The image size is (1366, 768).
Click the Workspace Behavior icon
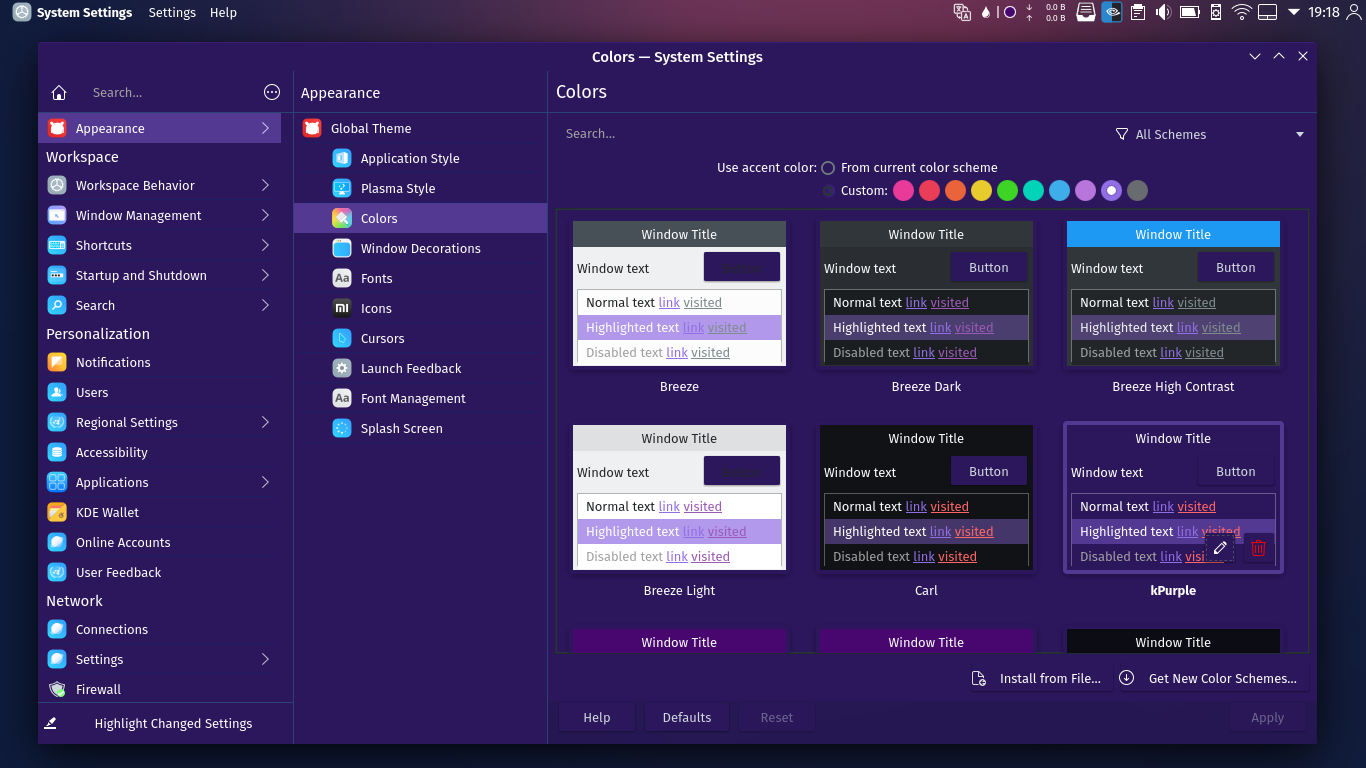57,185
